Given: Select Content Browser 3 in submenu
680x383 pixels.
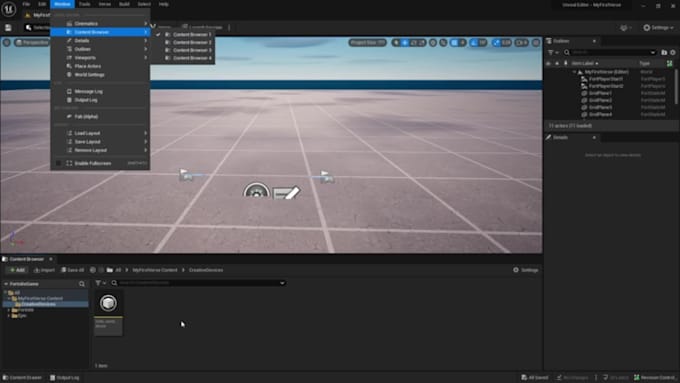Looking at the screenshot, I should coord(183,50).
